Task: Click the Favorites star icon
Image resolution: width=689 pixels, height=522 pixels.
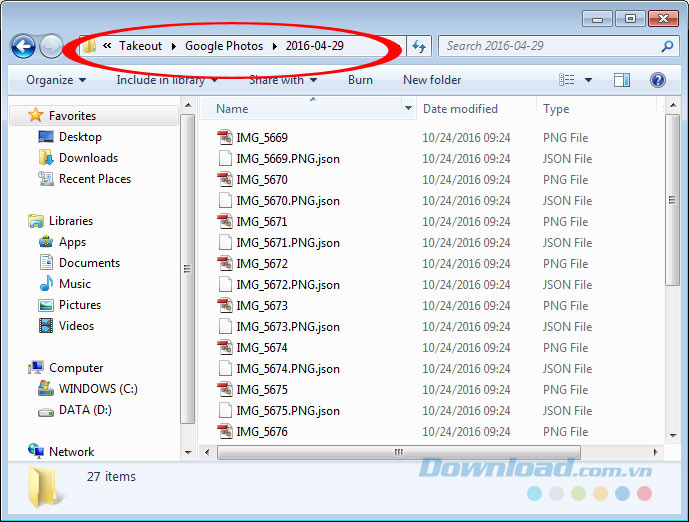Action: point(35,115)
